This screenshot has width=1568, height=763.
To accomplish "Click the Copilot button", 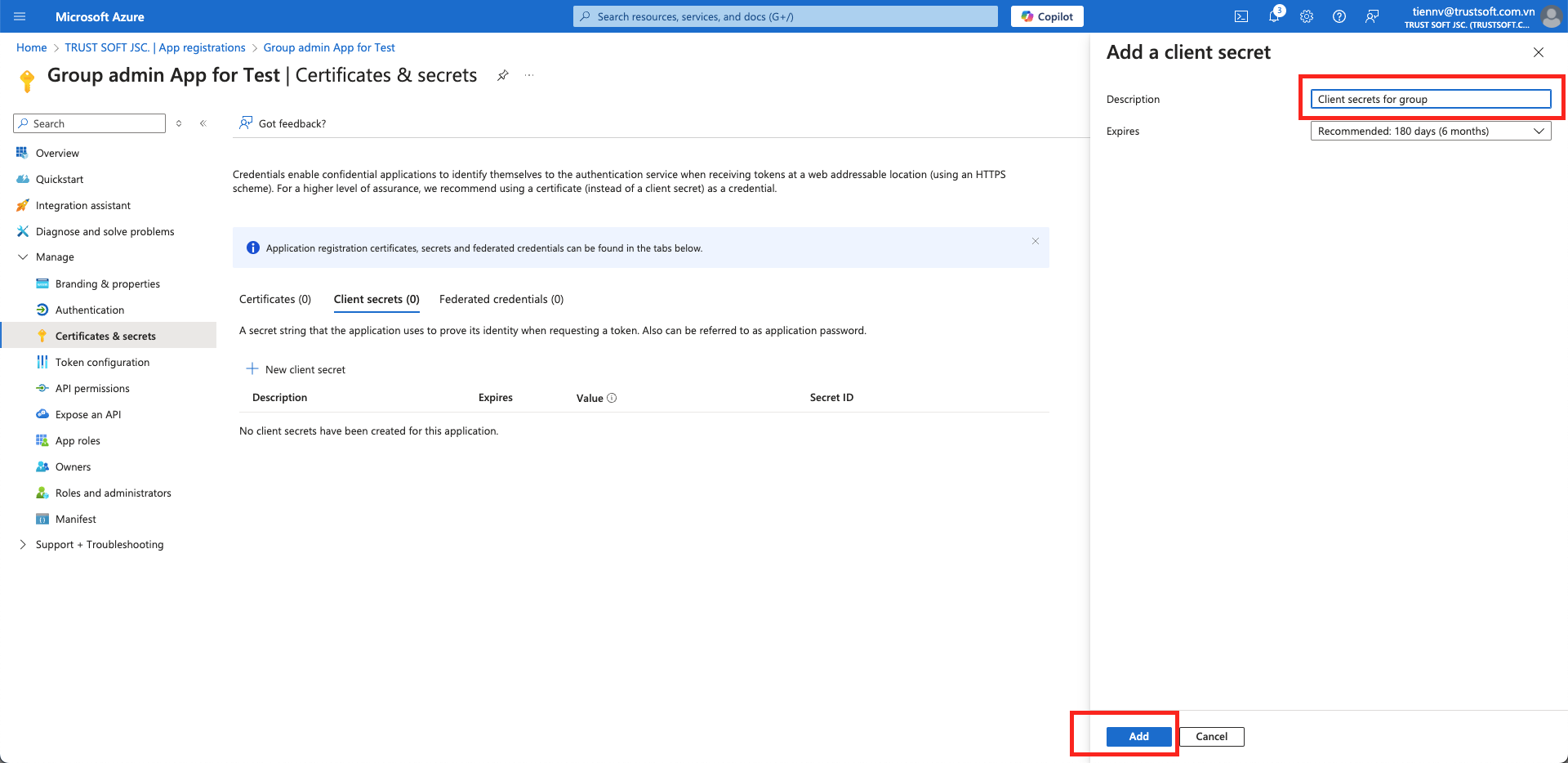I will (x=1047, y=16).
